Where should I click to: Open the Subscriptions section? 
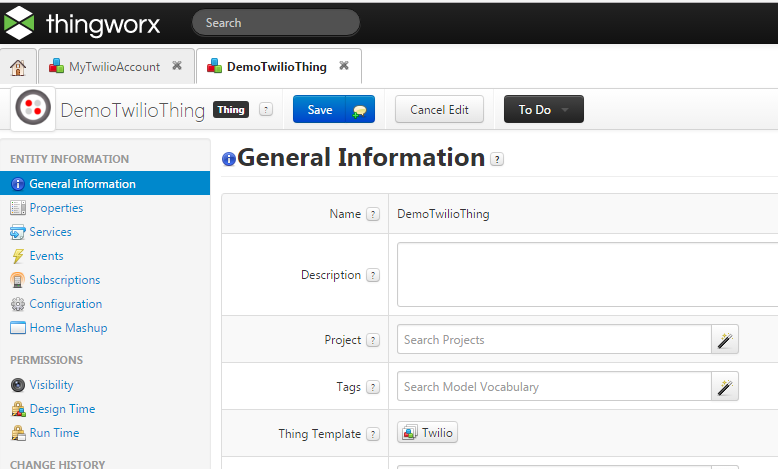pos(65,279)
